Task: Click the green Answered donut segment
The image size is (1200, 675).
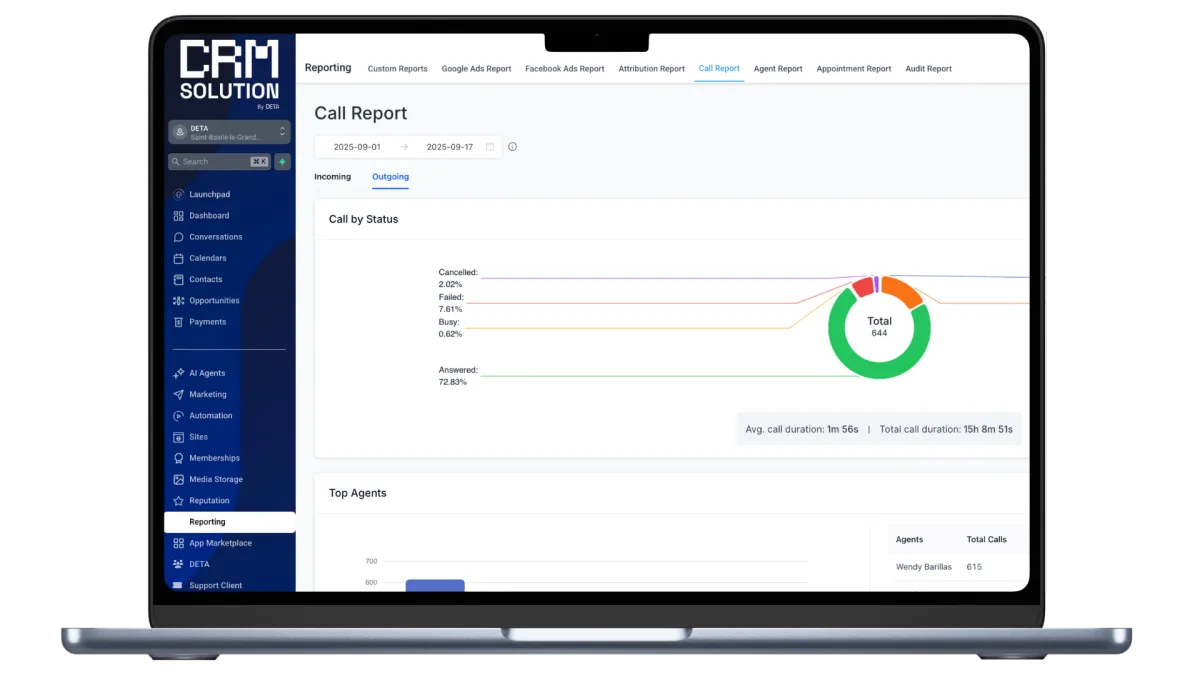Action: (880, 370)
